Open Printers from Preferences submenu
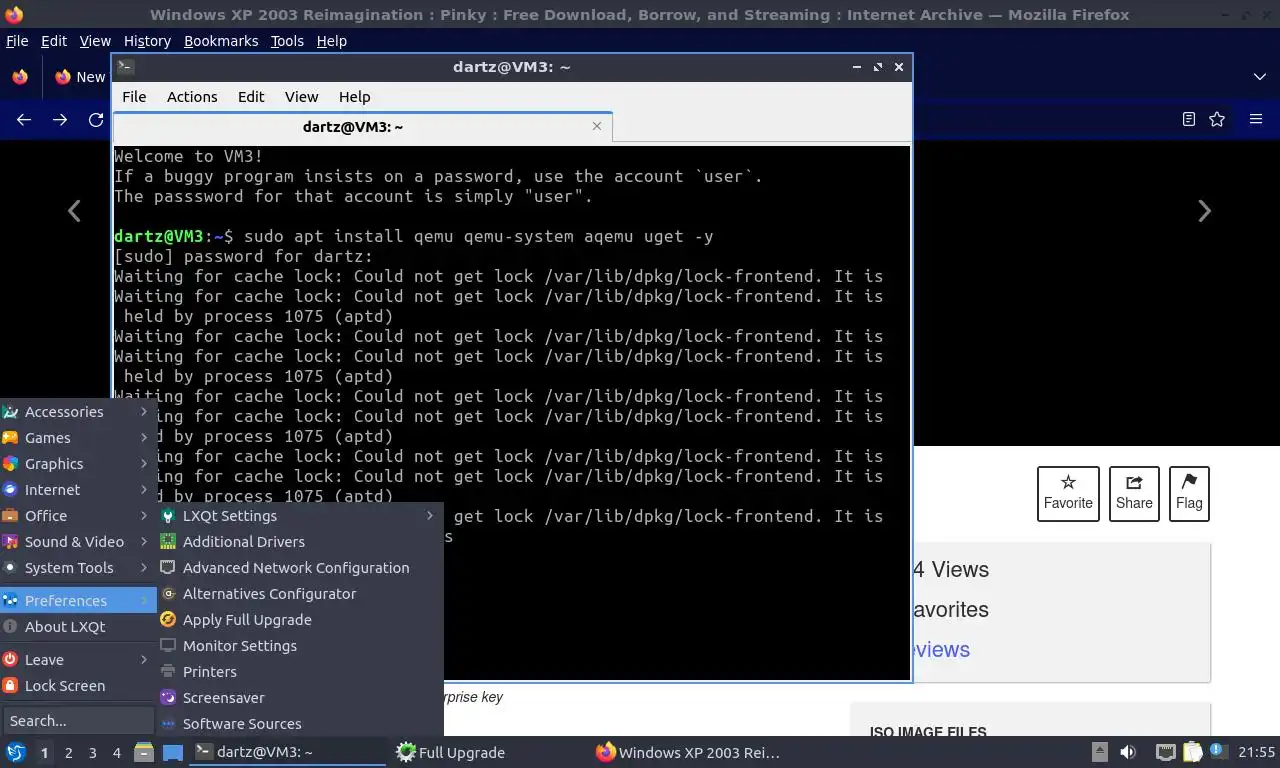The width and height of the screenshot is (1280, 768). click(x=300, y=672)
